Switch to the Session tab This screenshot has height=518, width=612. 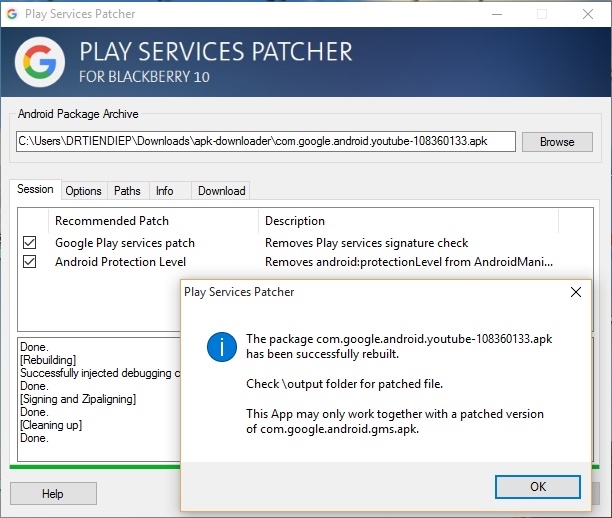point(35,190)
